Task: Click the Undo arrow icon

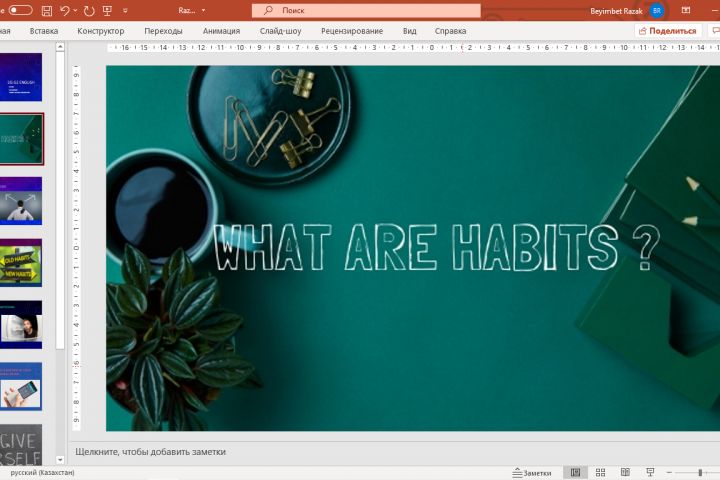Action: point(64,10)
